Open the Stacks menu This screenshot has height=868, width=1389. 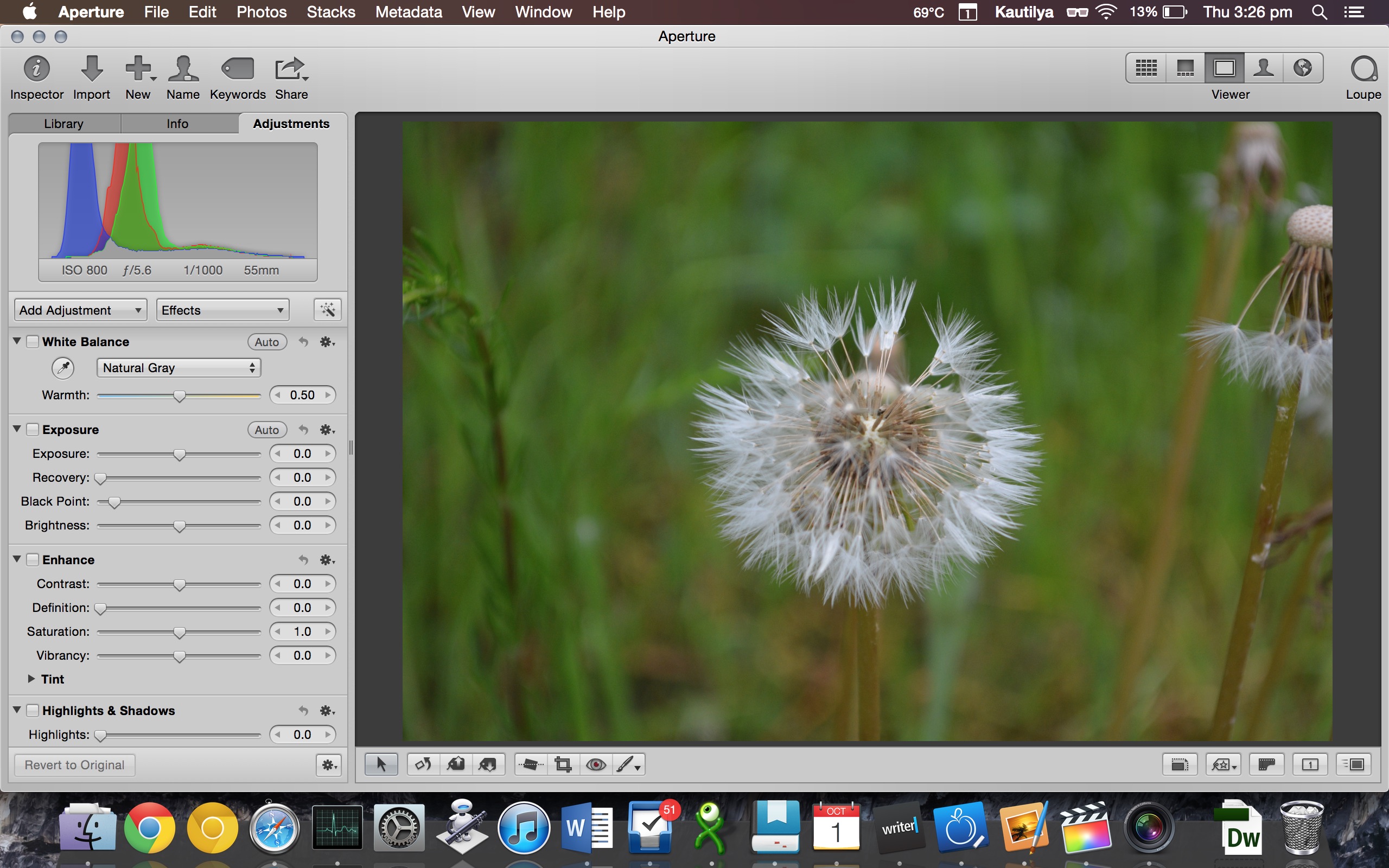pyautogui.click(x=330, y=12)
